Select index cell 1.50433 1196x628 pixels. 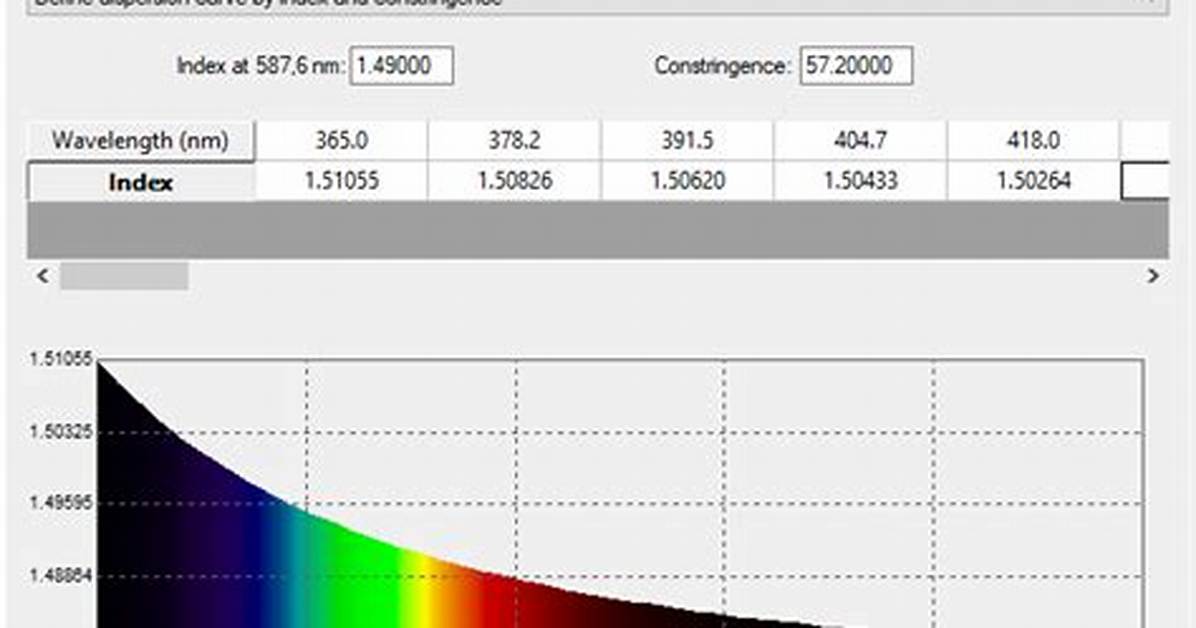click(860, 181)
